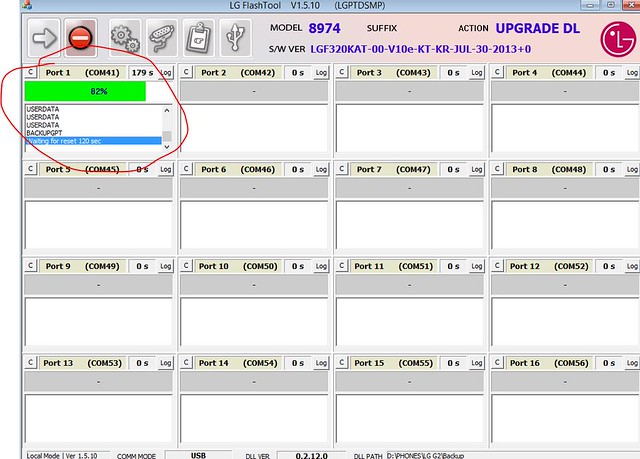Open the gears settings icon

click(125, 39)
